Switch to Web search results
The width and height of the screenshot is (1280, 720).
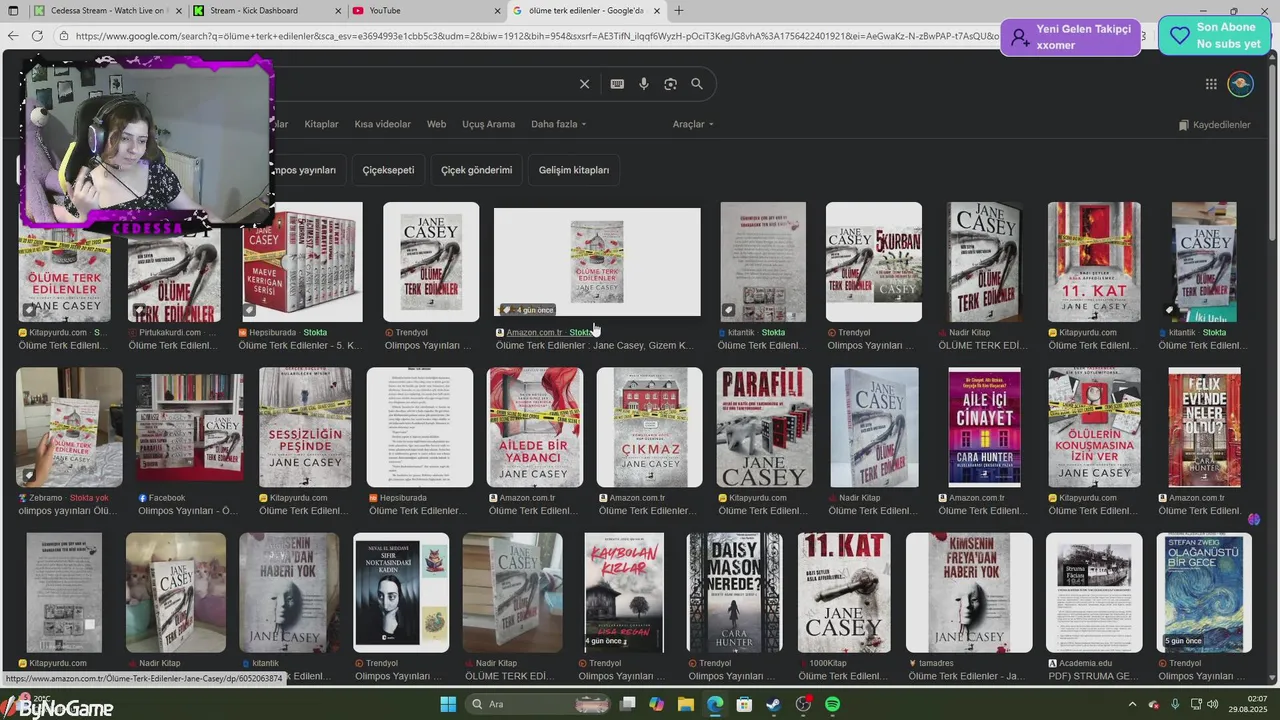(436, 124)
